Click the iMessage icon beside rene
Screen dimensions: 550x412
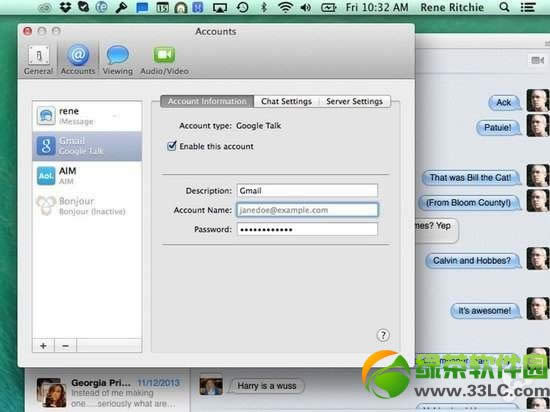click(x=46, y=116)
